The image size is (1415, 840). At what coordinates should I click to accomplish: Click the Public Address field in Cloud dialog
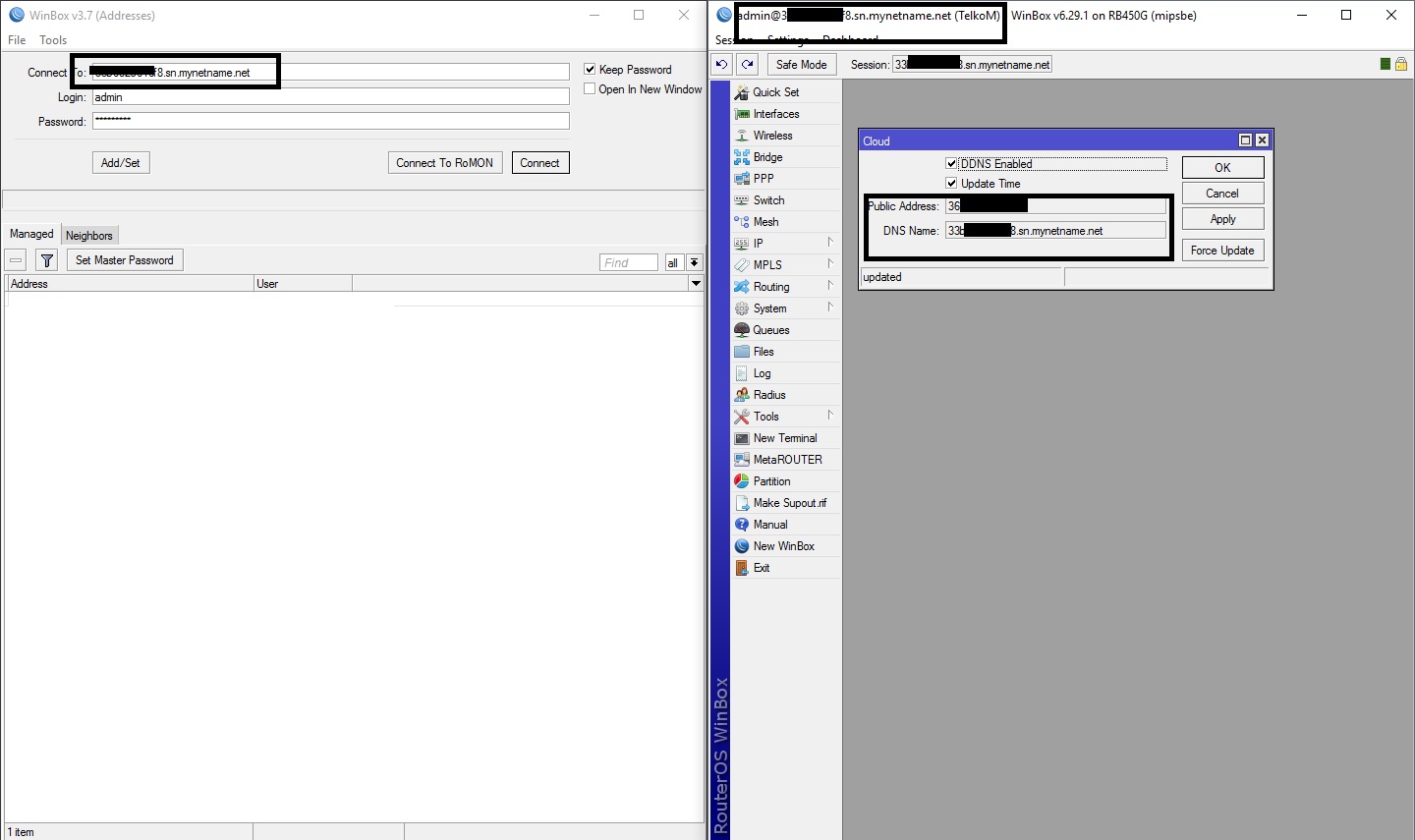tap(1055, 206)
